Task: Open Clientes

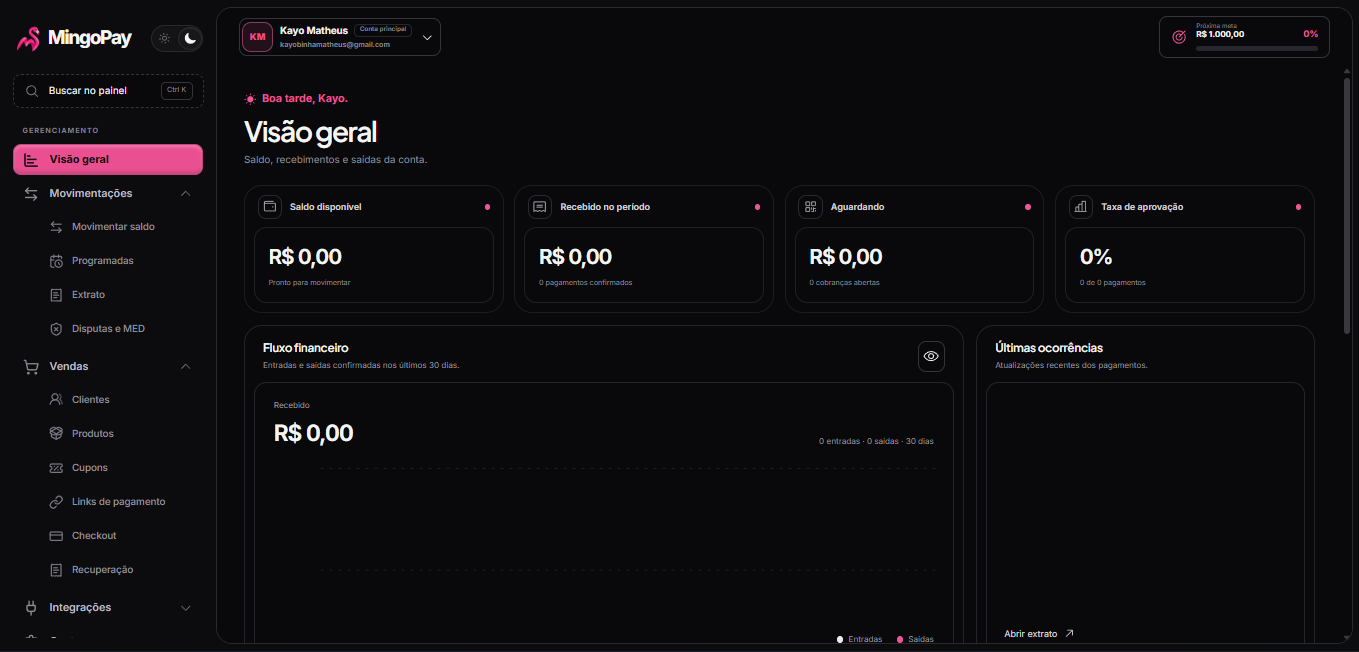Action: pos(90,400)
